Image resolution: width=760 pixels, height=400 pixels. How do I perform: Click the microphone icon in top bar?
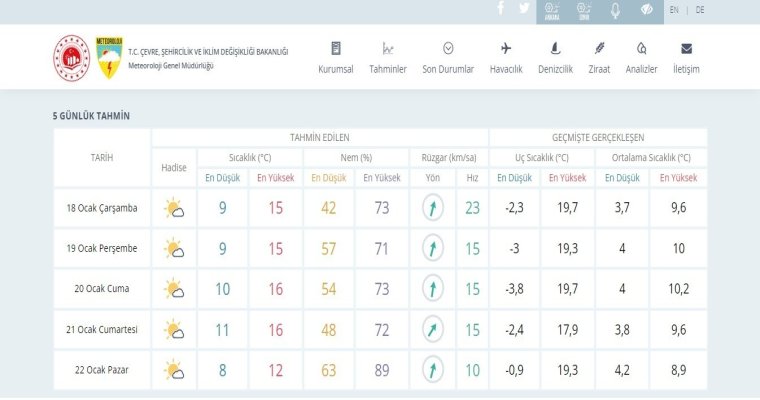pyautogui.click(x=615, y=11)
